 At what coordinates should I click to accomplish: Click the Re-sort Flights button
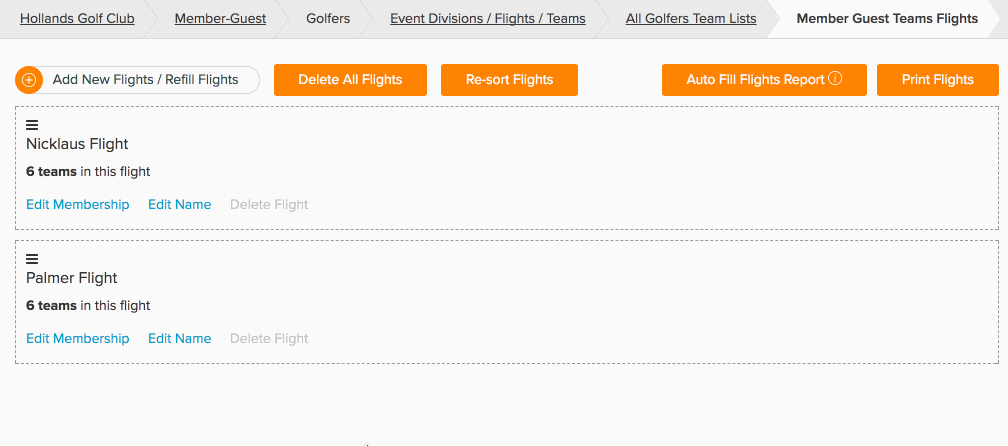(x=509, y=80)
